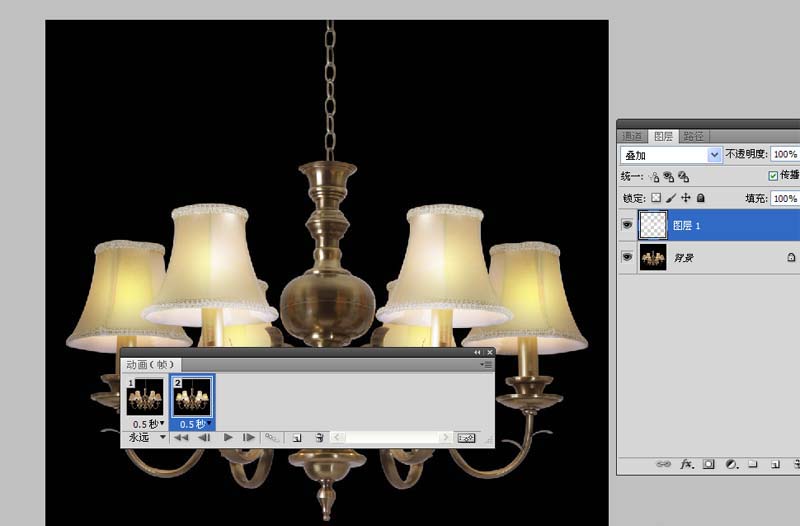Screen dimensions: 800x526
Task: Open frame 1 delay 0.5 秒 dropdown
Action: click(x=148, y=424)
